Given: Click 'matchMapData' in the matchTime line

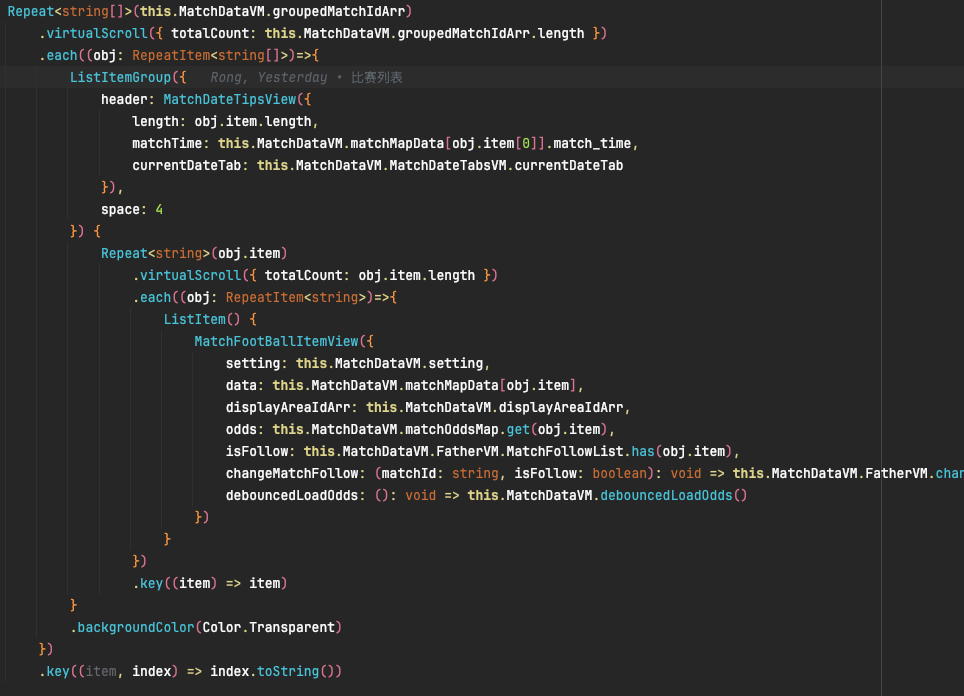Looking at the screenshot, I should (397, 143).
